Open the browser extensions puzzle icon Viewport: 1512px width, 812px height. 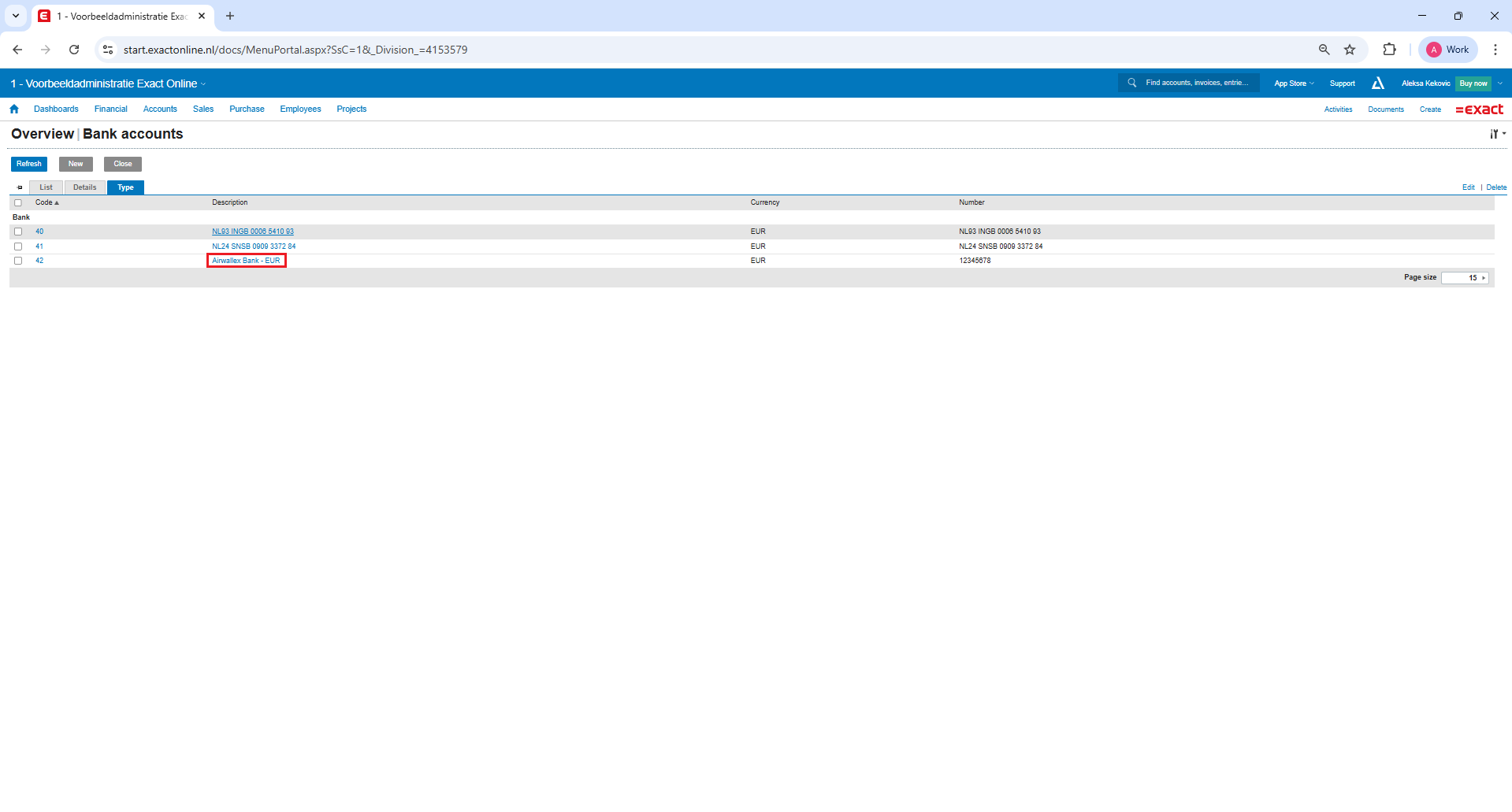coord(1389,50)
